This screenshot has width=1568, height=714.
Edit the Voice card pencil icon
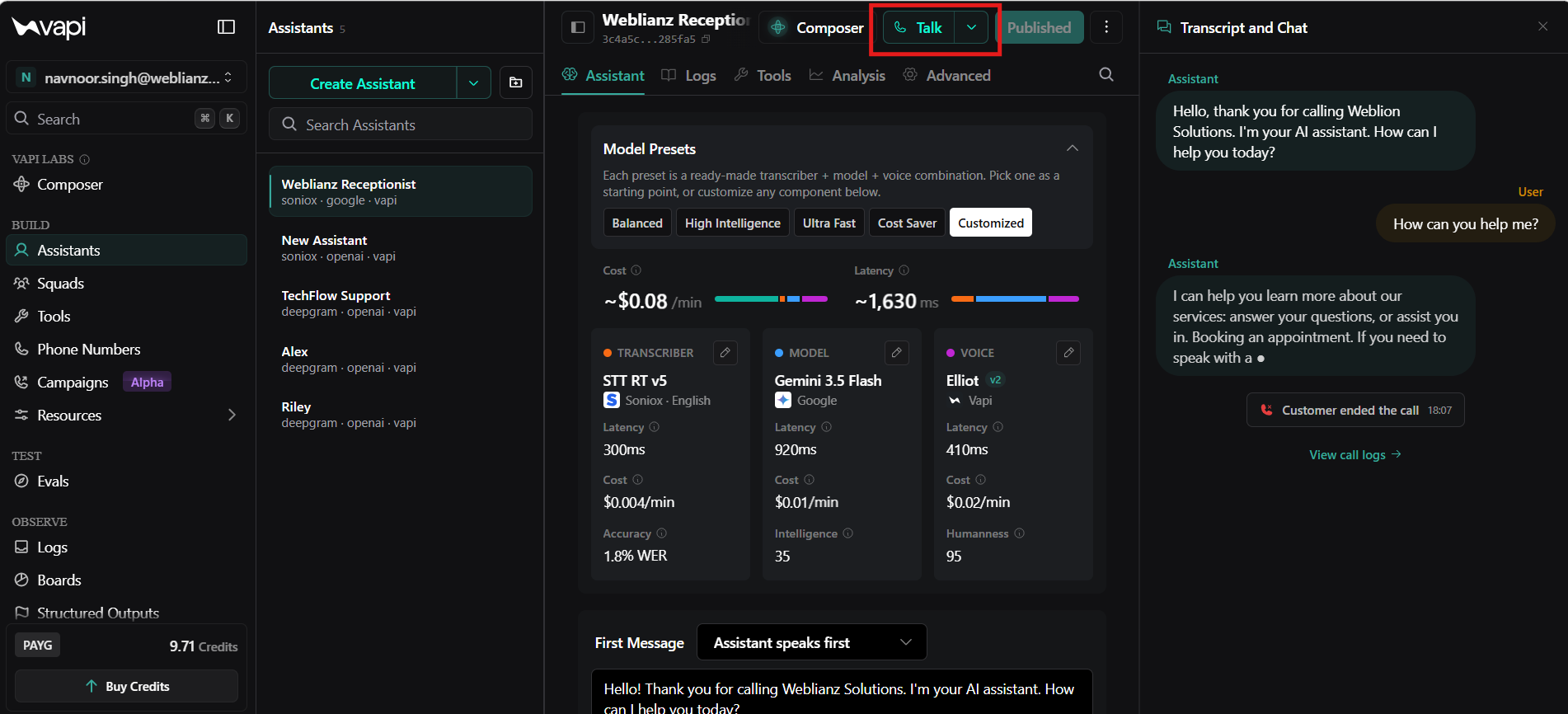1068,352
